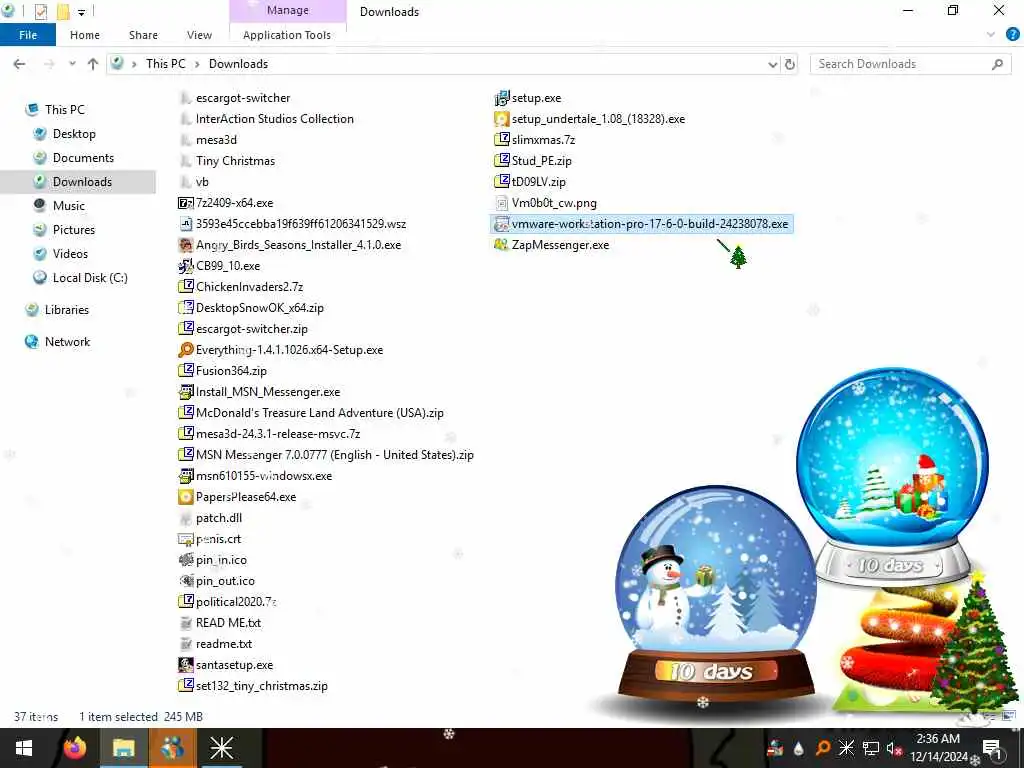
Task: Open the recent locations dropdown arrow
Action: (x=72, y=64)
